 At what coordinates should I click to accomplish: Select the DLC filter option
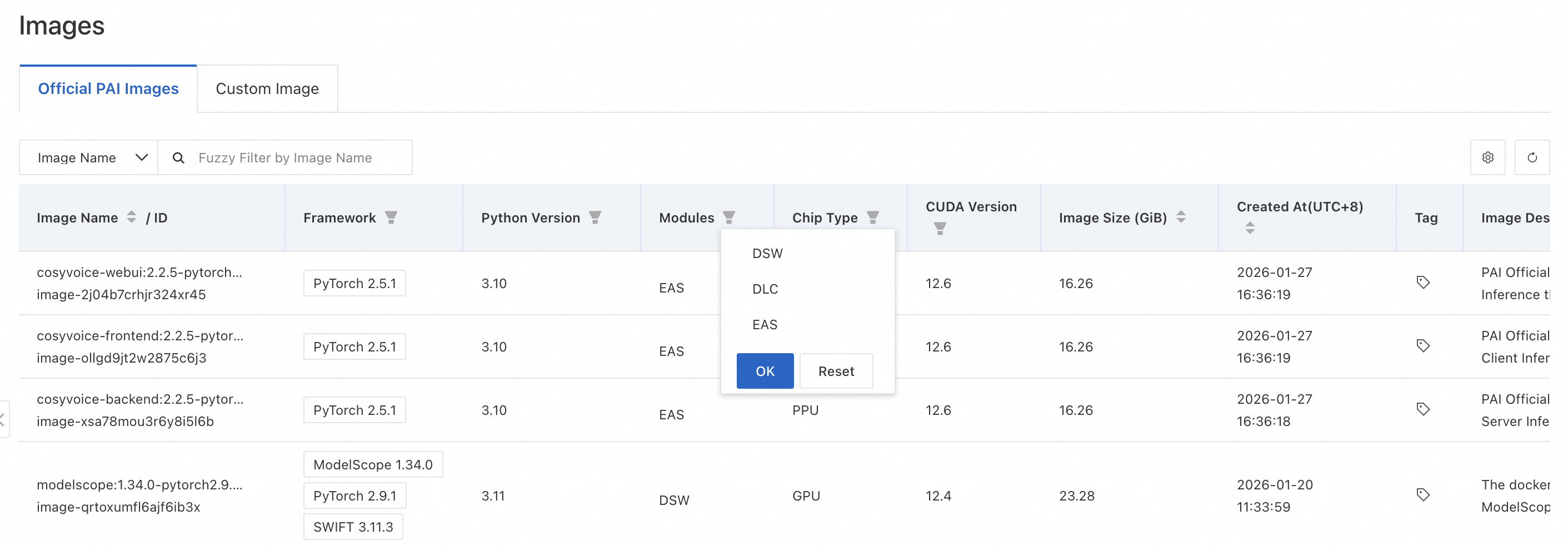tap(765, 289)
